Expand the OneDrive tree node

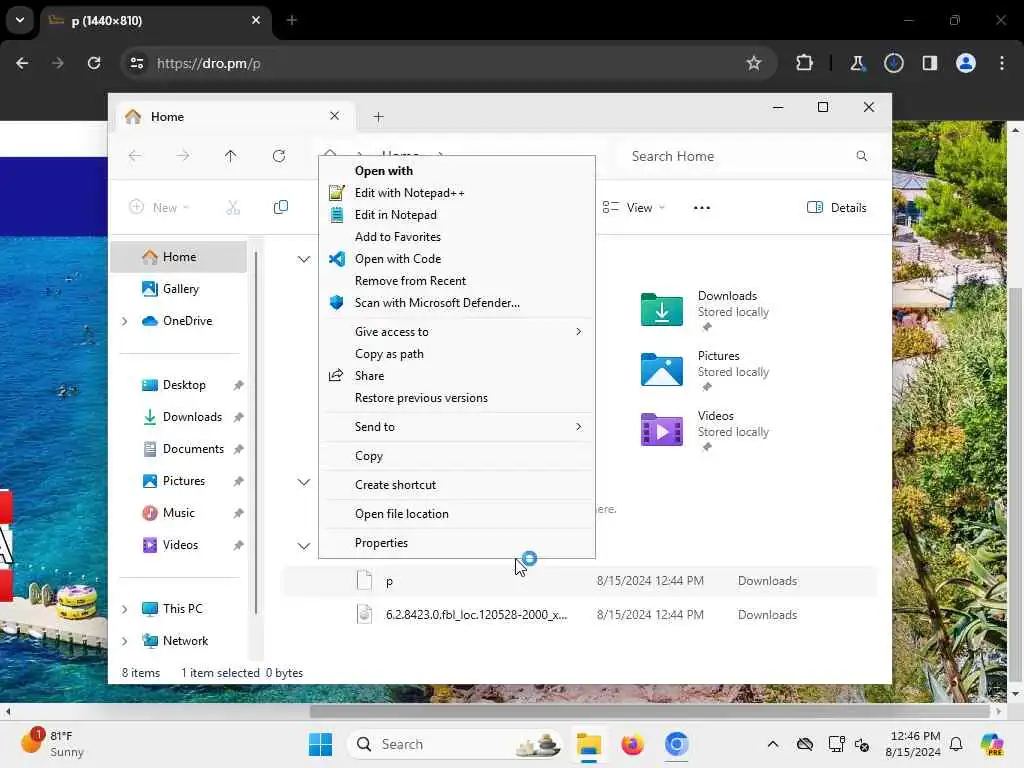[125, 321]
